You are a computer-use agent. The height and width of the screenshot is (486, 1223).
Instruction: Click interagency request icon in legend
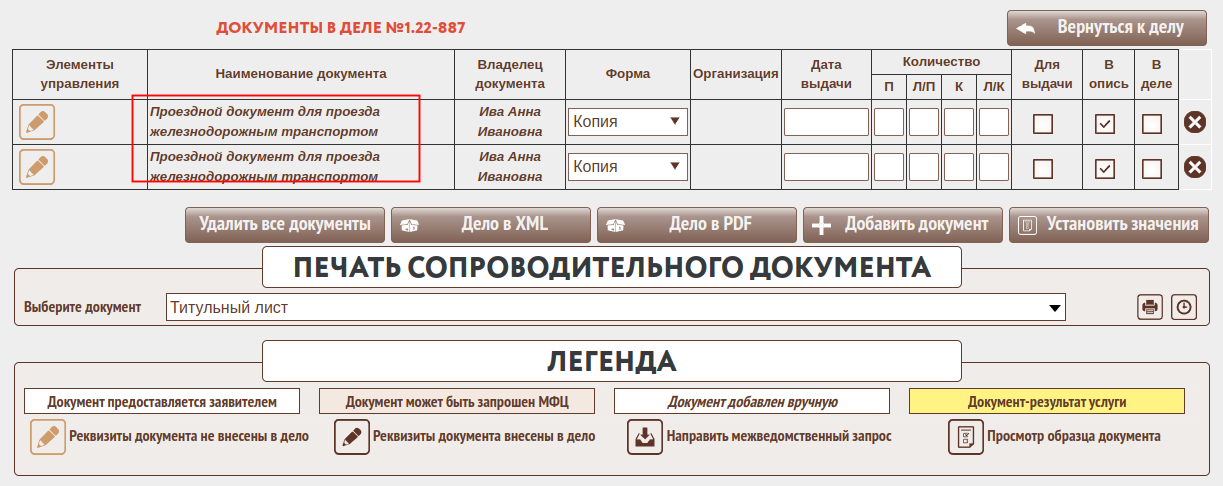(x=645, y=437)
